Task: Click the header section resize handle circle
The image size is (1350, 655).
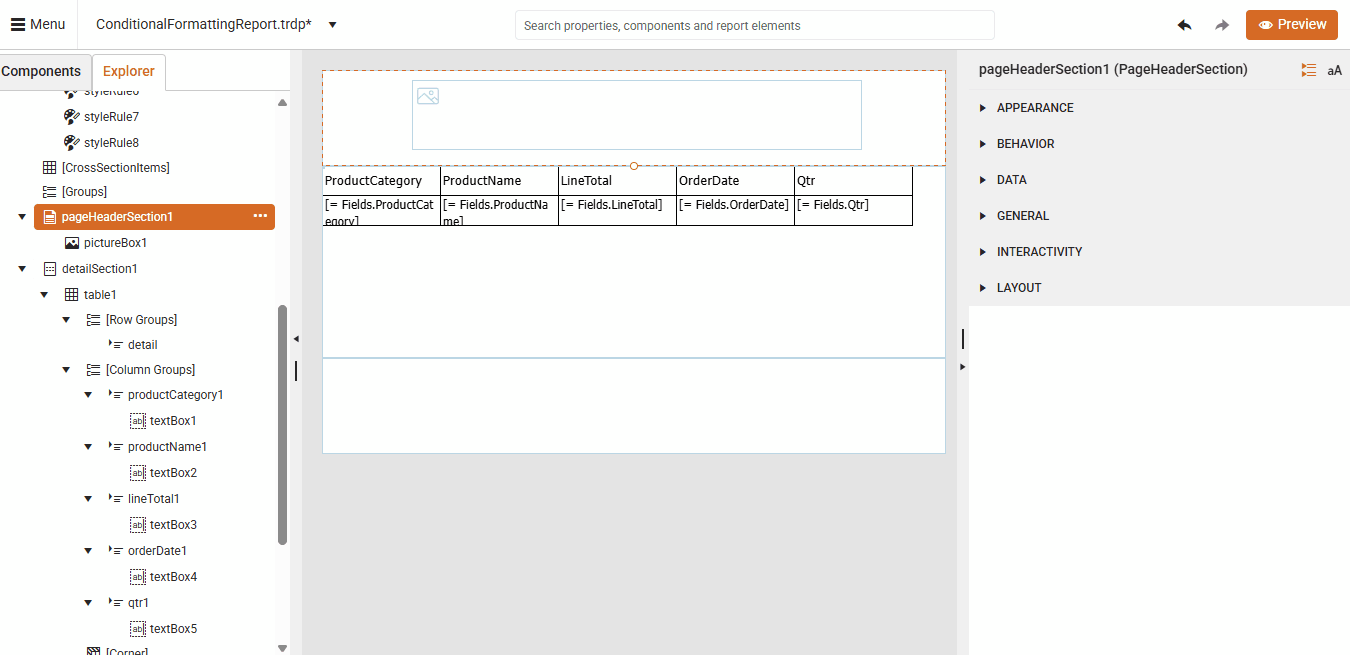Action: coord(634,166)
